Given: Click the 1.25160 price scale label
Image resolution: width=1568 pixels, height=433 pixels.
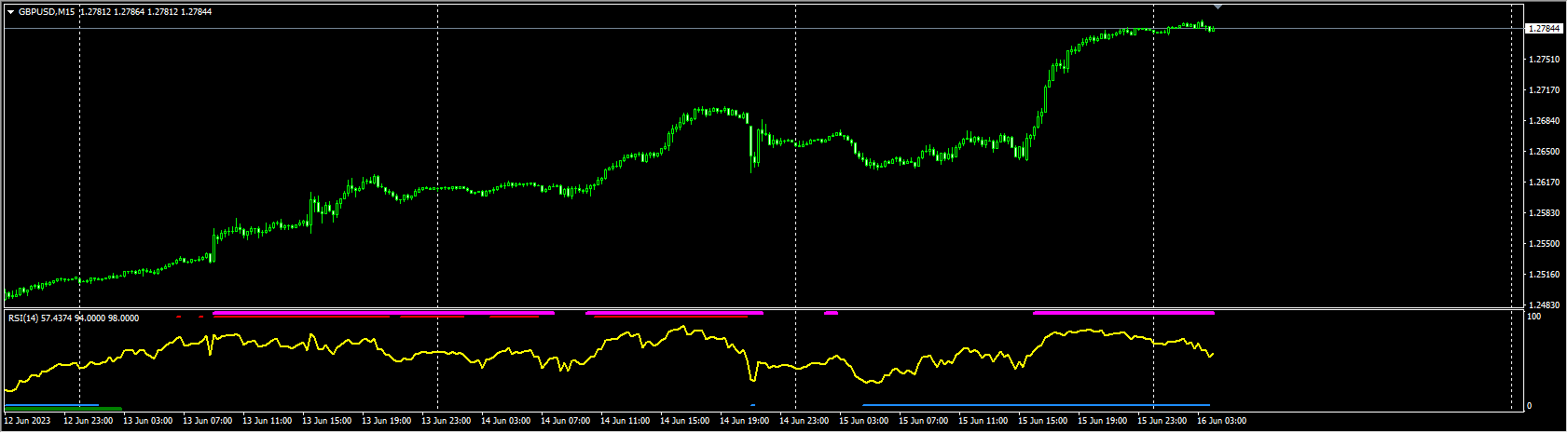Looking at the screenshot, I should [x=1544, y=275].
